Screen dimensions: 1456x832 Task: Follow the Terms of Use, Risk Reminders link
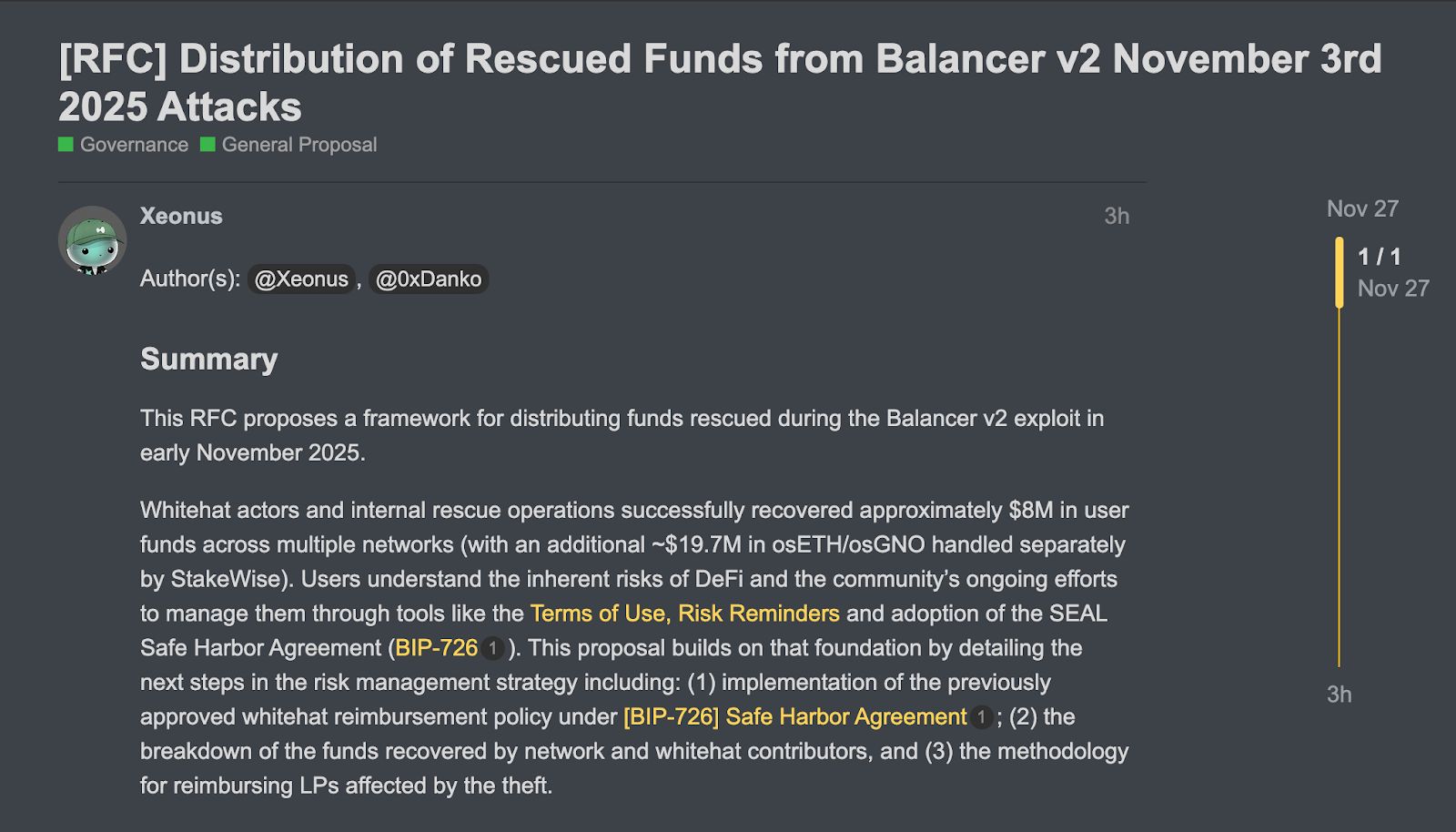coord(684,614)
